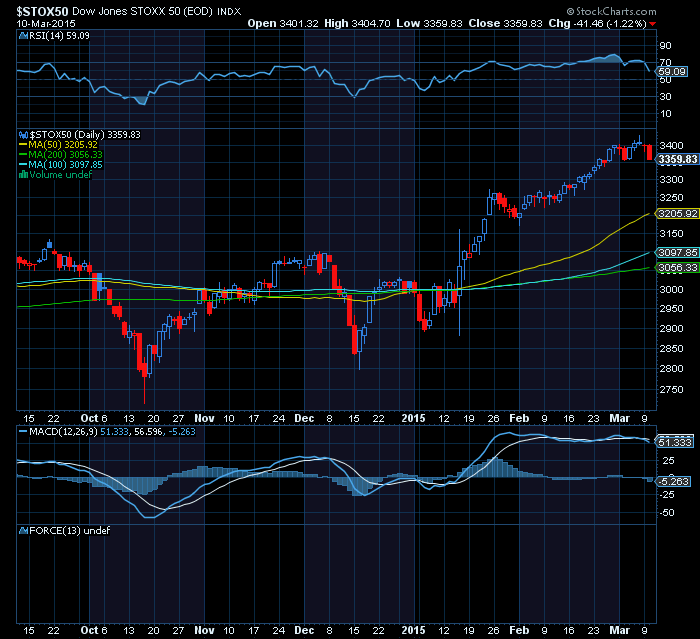Click the 51.333 MACD axis tag
This screenshot has height=639, width=700.
pyautogui.click(x=675, y=443)
